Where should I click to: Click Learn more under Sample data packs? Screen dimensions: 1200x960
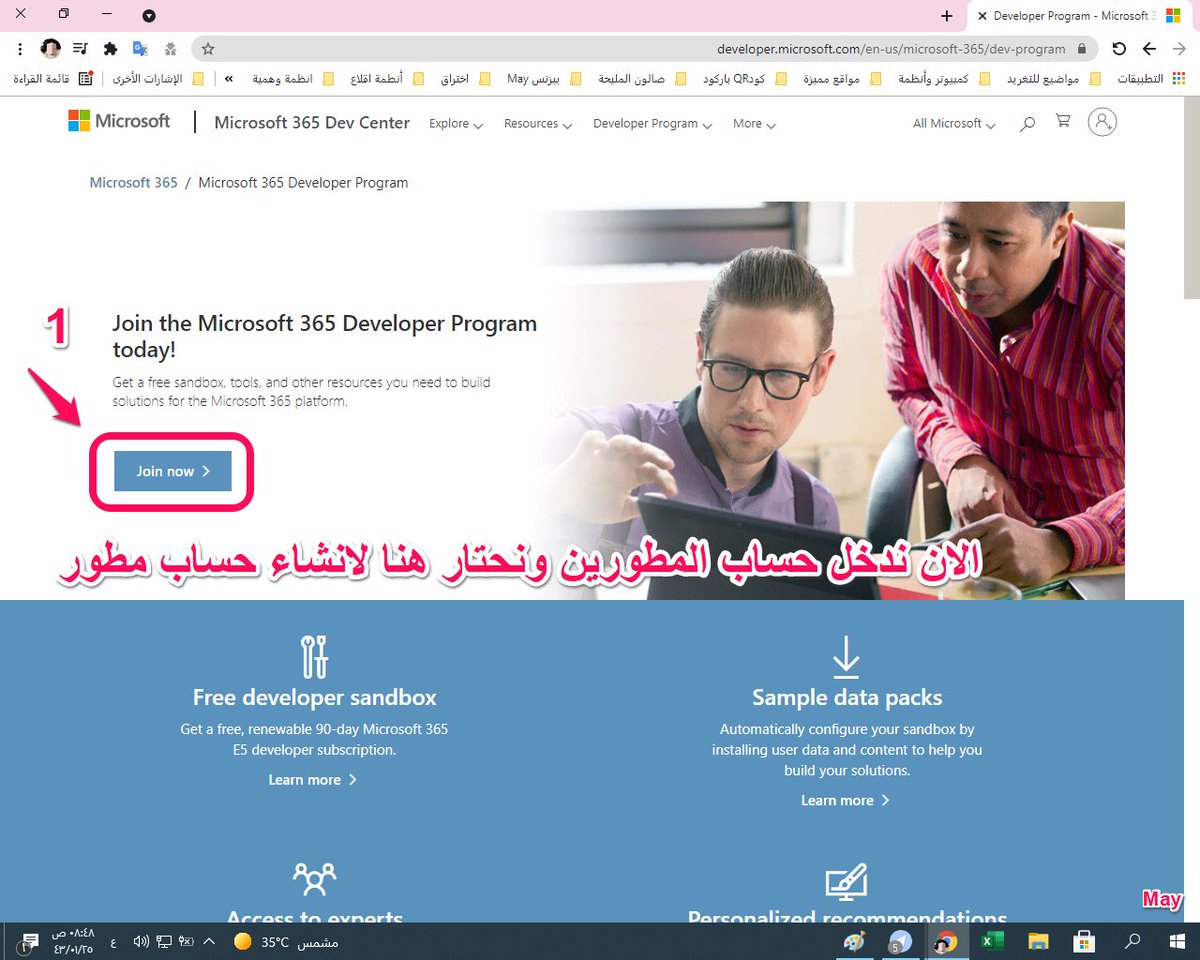point(845,801)
